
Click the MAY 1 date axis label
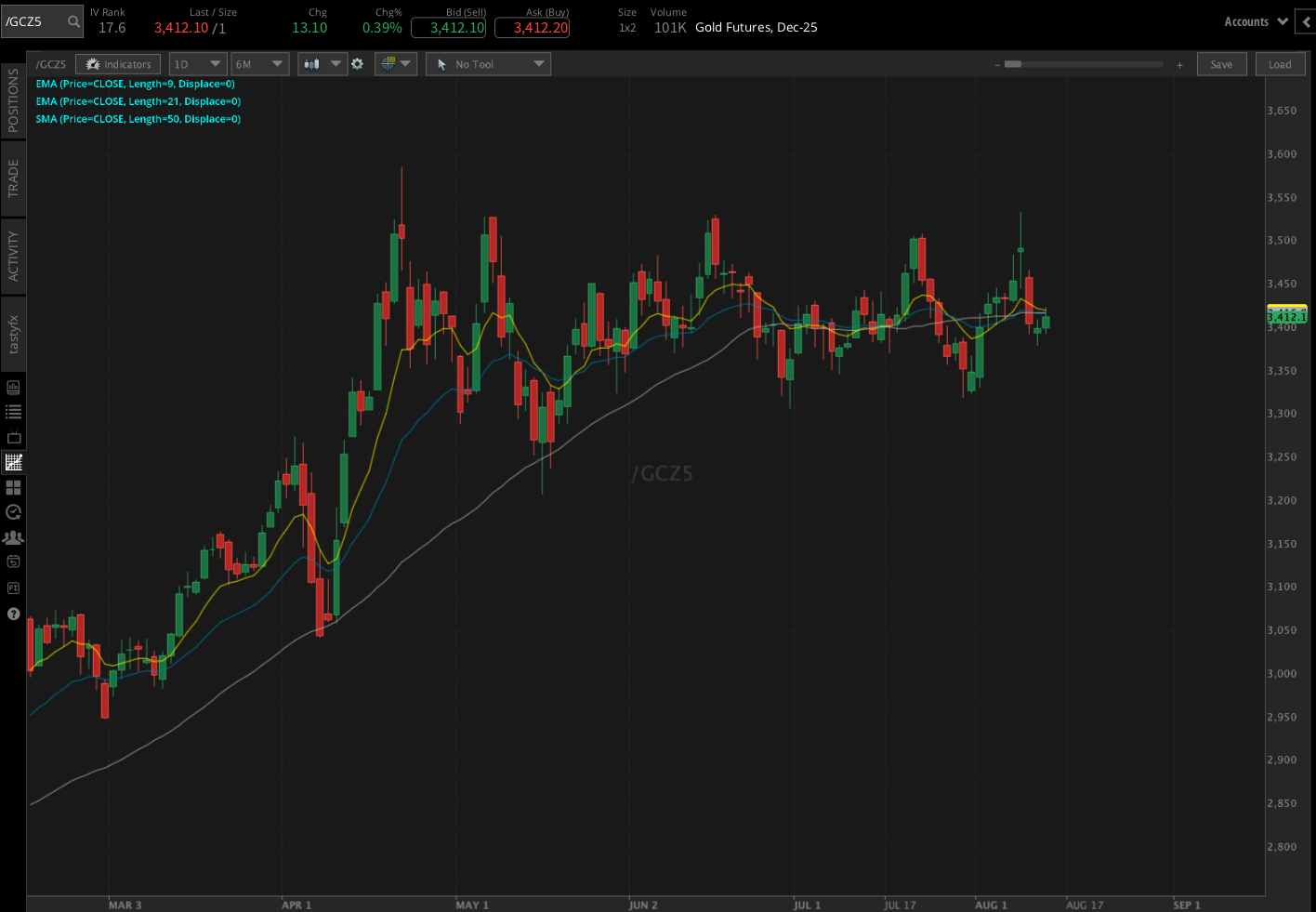point(472,905)
